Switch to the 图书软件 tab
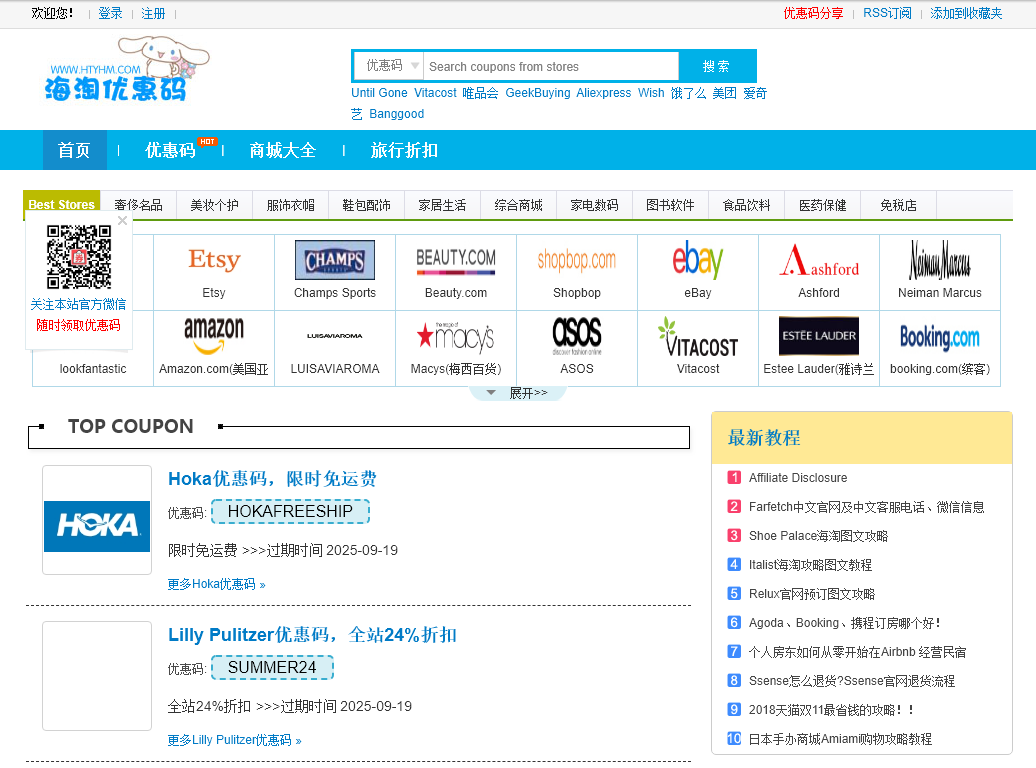The width and height of the screenshot is (1036, 768). 671,205
